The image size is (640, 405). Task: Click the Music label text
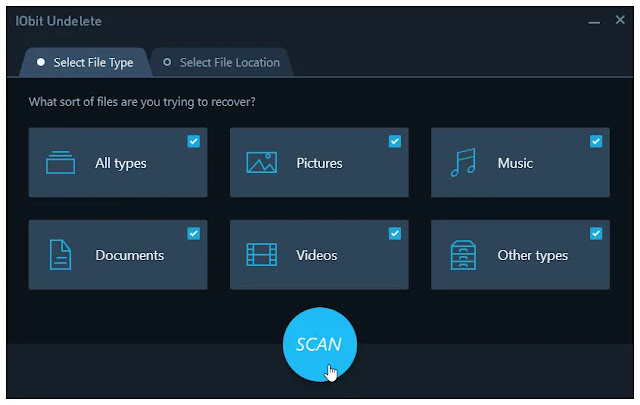point(515,163)
